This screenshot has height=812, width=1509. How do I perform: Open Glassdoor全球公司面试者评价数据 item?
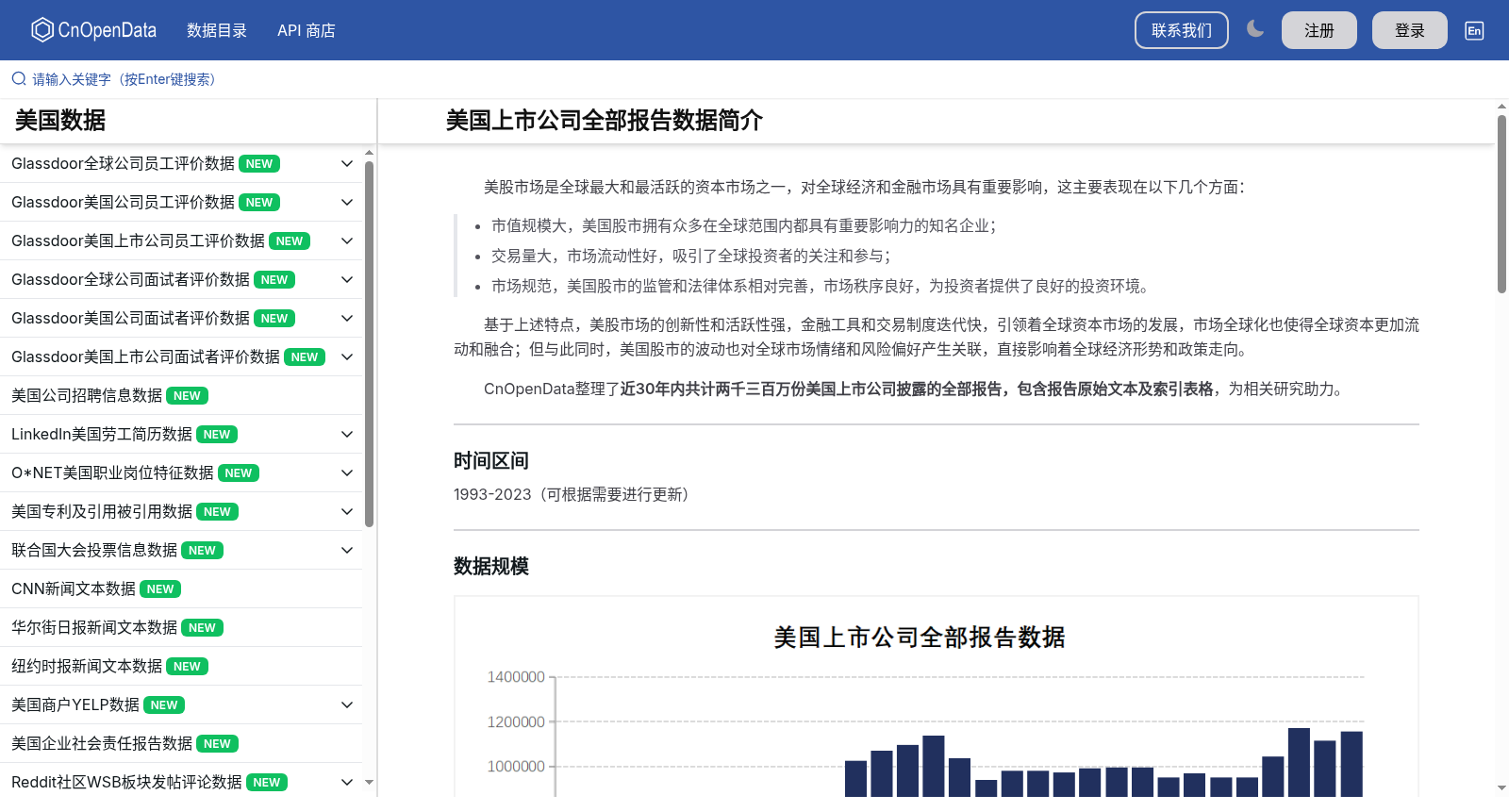[130, 280]
